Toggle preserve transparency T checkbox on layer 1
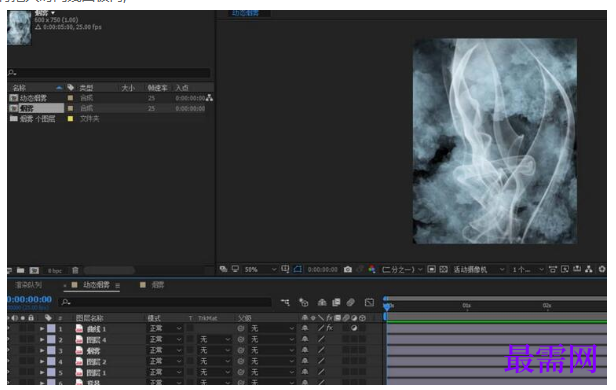 [190, 328]
